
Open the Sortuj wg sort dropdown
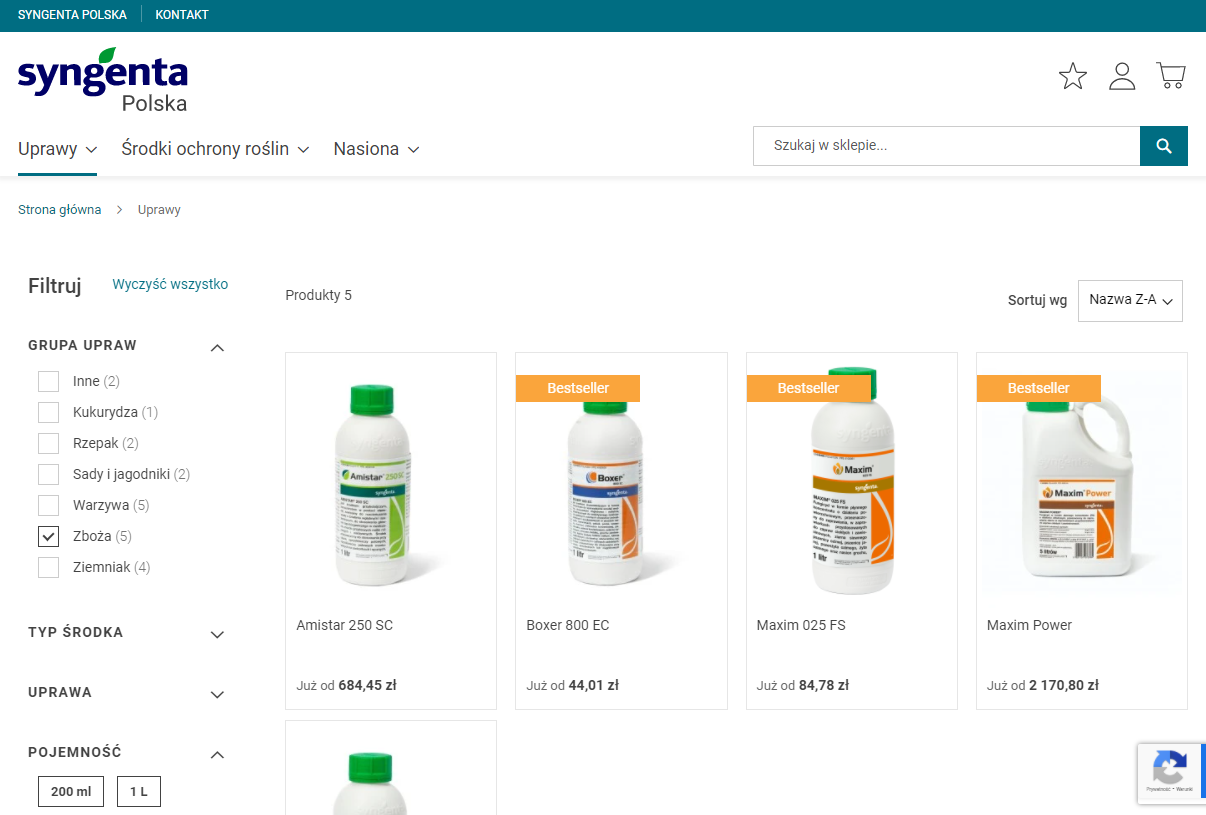point(1130,301)
